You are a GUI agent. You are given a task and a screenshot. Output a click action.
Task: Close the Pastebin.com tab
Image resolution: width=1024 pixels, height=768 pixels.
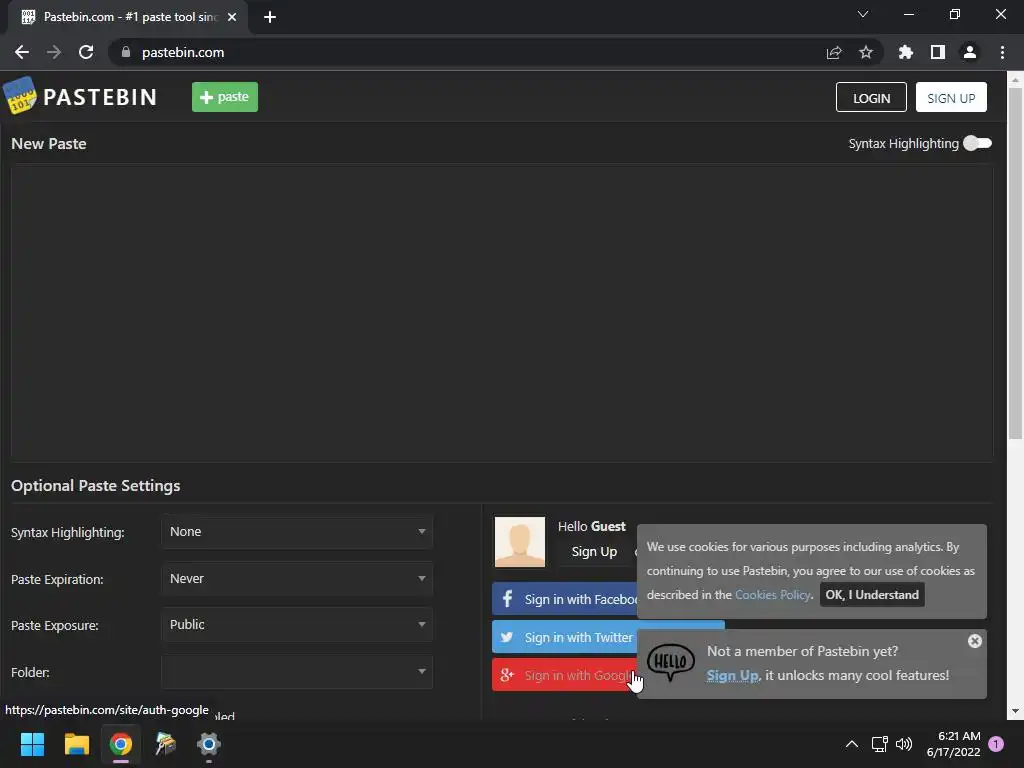click(232, 17)
